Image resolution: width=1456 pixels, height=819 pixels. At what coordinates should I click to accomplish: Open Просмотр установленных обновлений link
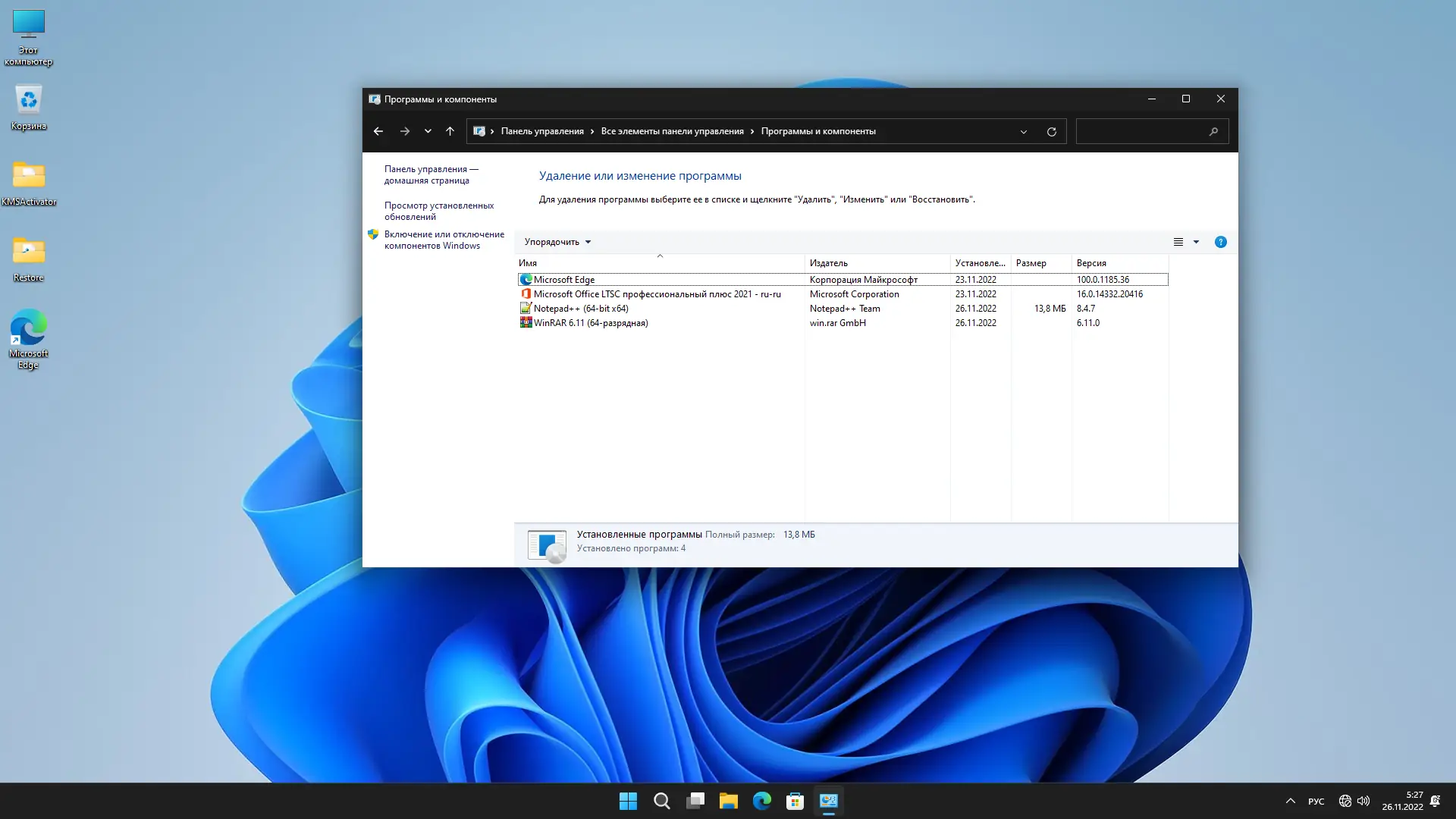[438, 211]
